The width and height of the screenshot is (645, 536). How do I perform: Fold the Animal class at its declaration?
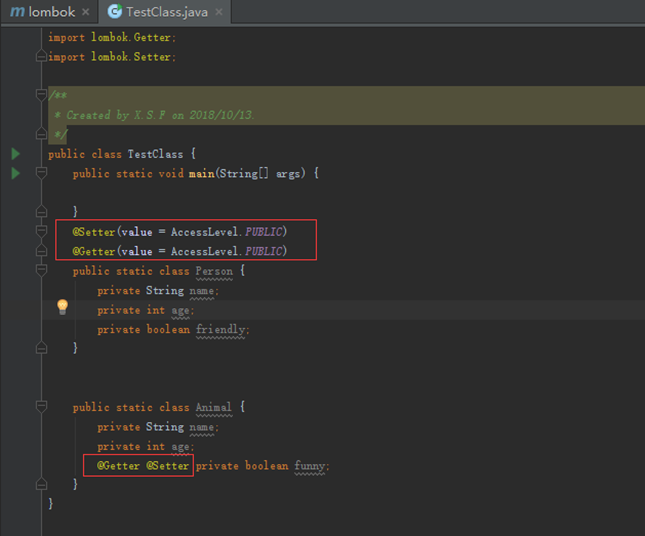click(41, 408)
